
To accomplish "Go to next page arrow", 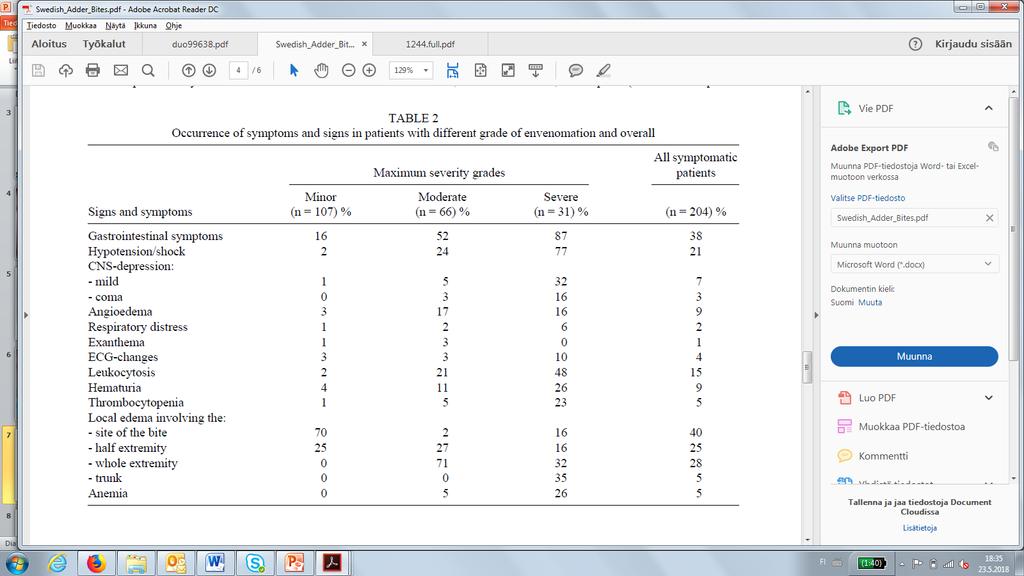I will pyautogui.click(x=209, y=71).
